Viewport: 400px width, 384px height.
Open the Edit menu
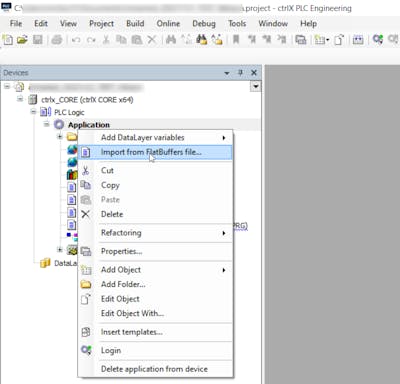(41, 24)
